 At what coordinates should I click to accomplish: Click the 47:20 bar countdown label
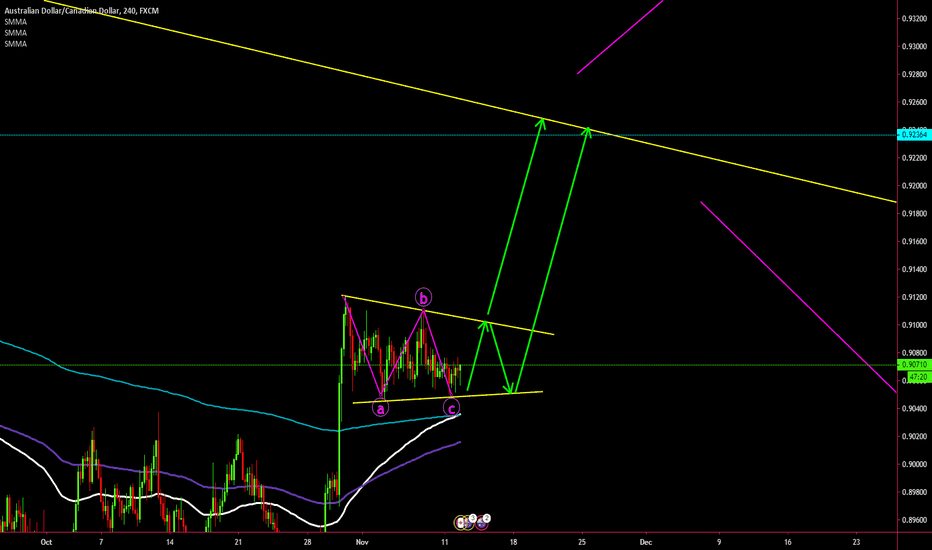coord(918,377)
